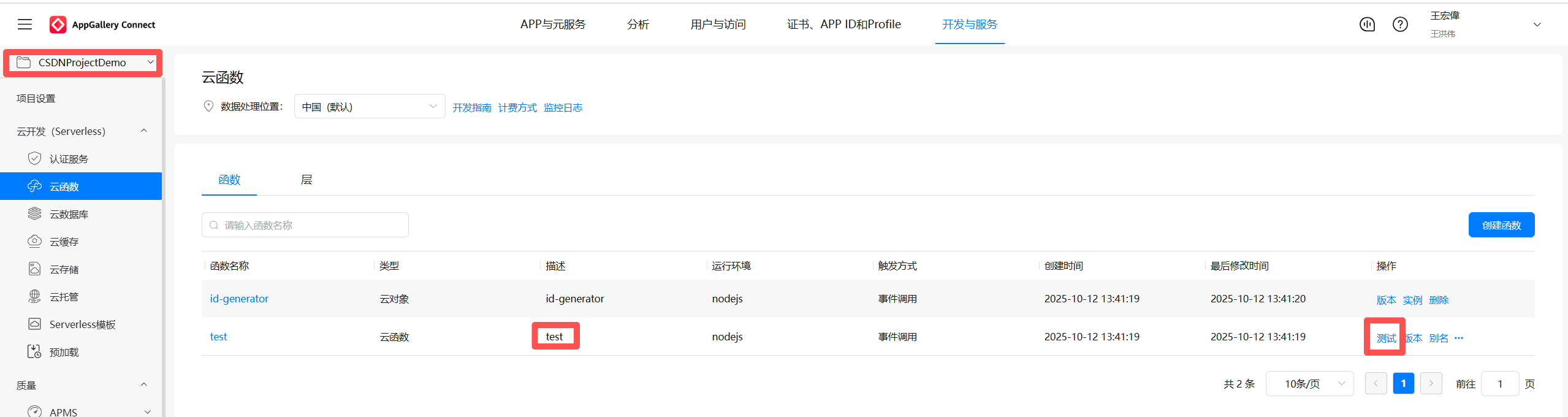Click the 云对象 type cell

point(394,299)
